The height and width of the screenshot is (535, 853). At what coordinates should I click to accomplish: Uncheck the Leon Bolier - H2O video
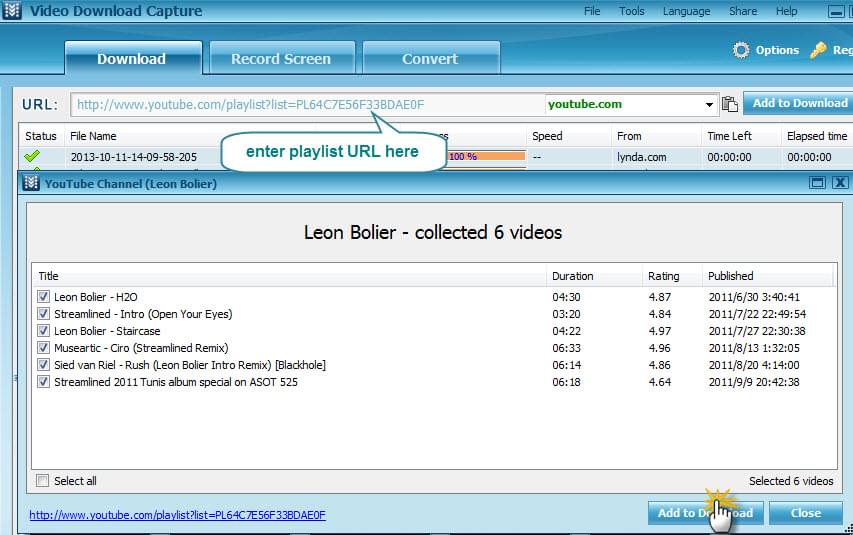click(43, 297)
